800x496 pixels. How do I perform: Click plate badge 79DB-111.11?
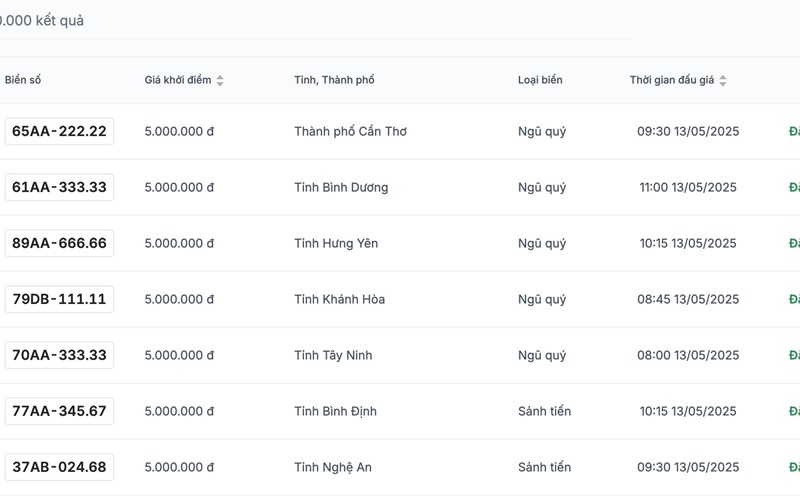[x=59, y=299]
